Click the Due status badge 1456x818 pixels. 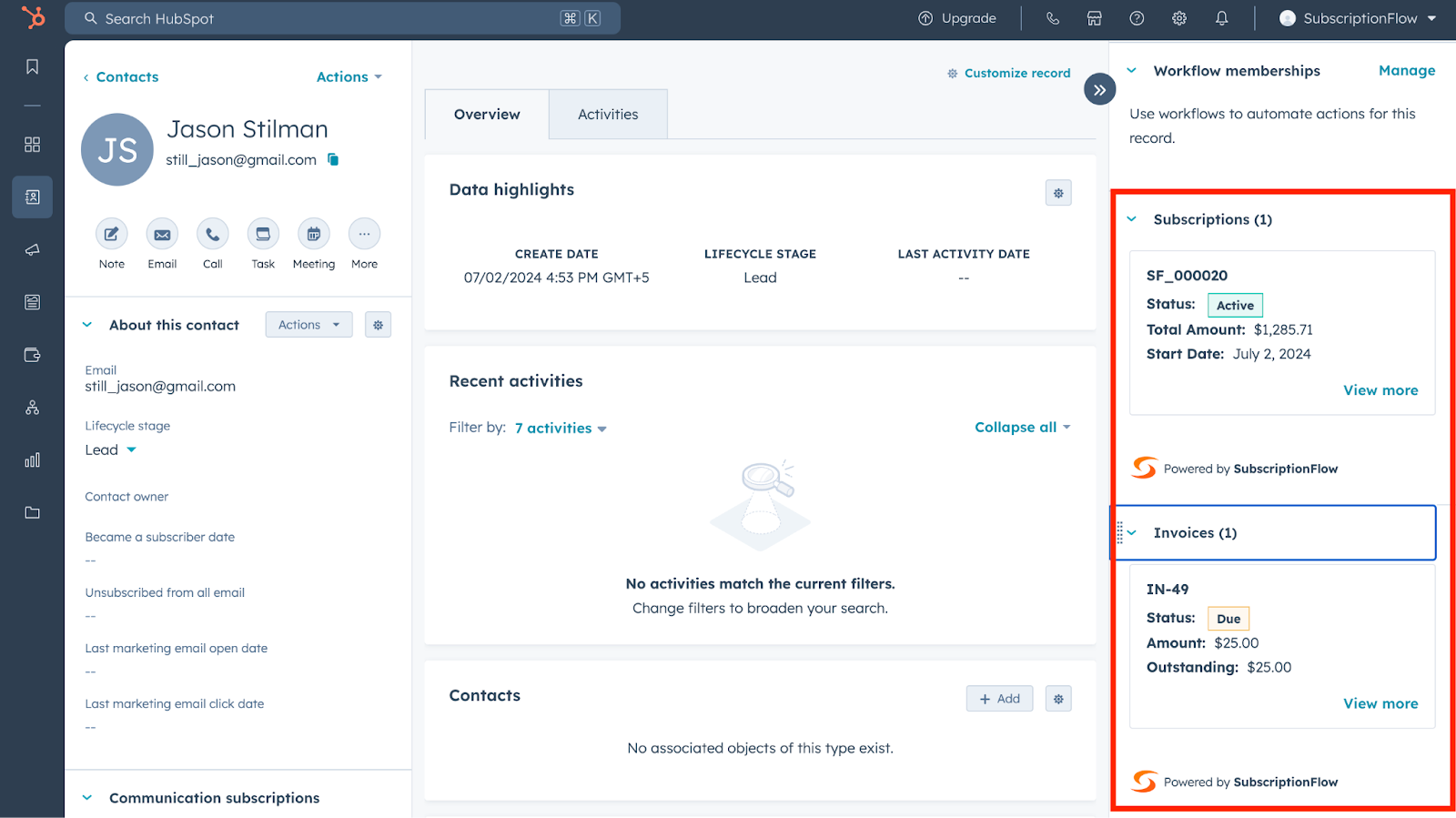click(x=1228, y=619)
